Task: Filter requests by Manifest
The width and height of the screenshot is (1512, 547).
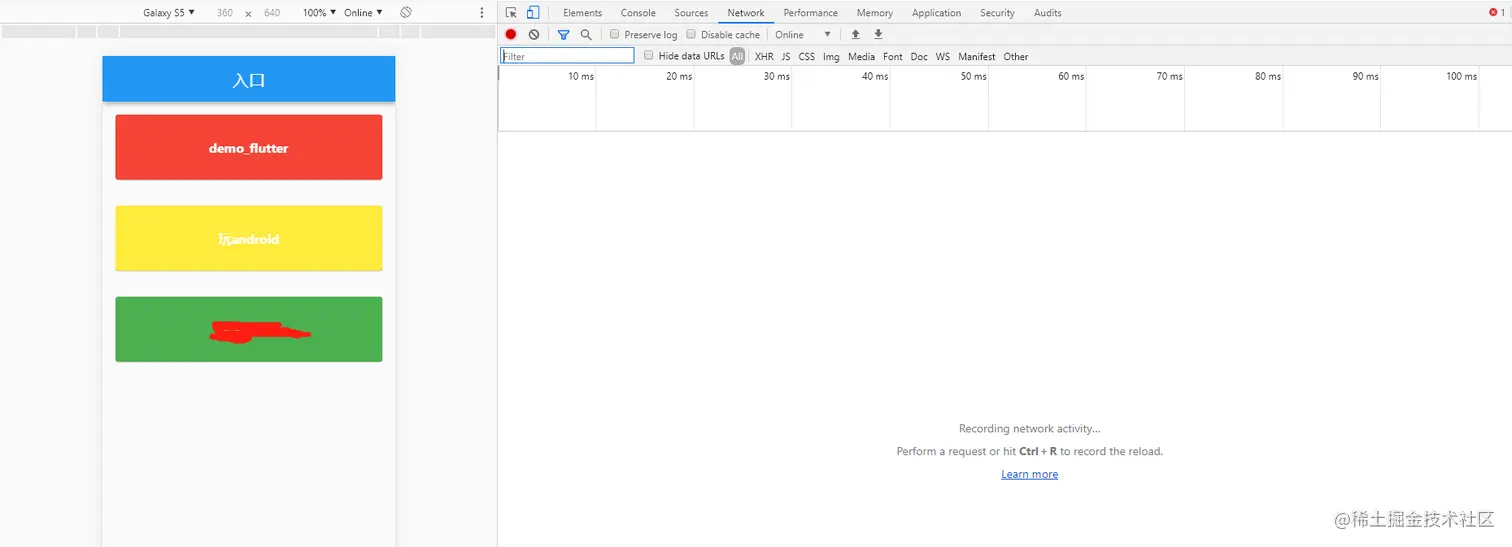Action: click(977, 56)
